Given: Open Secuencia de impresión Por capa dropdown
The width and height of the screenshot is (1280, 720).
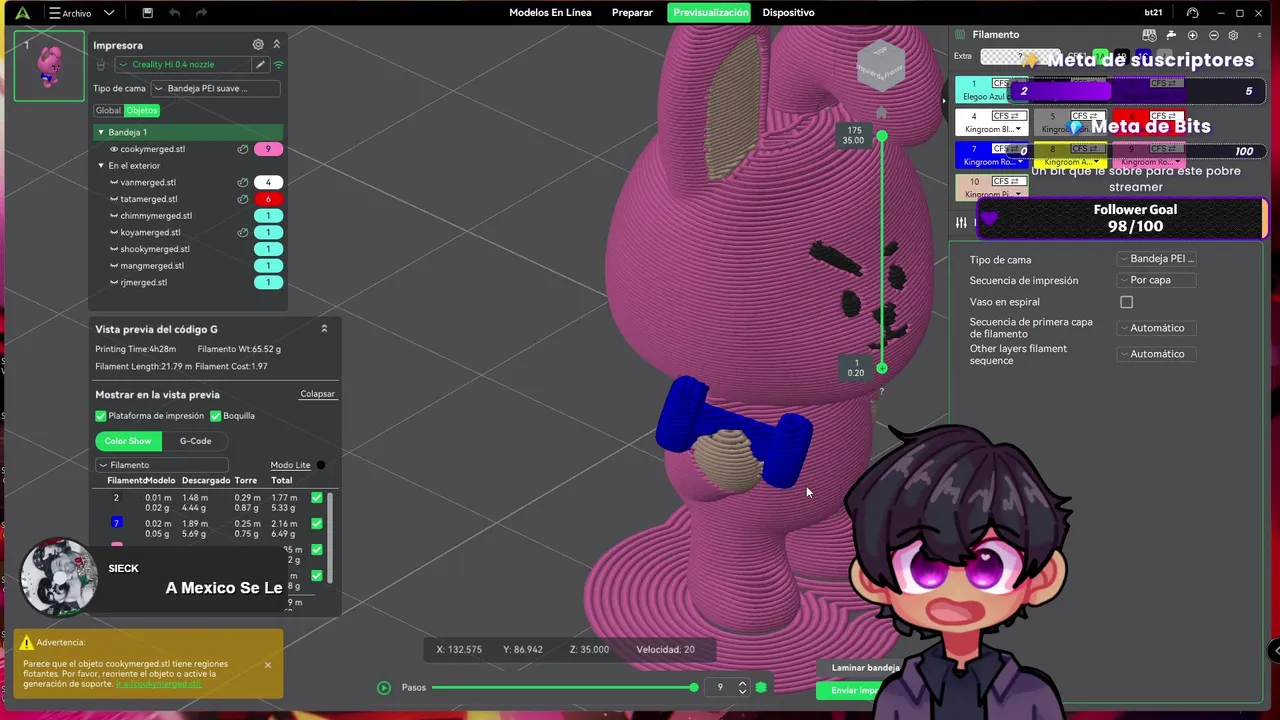Looking at the screenshot, I should tap(1157, 281).
